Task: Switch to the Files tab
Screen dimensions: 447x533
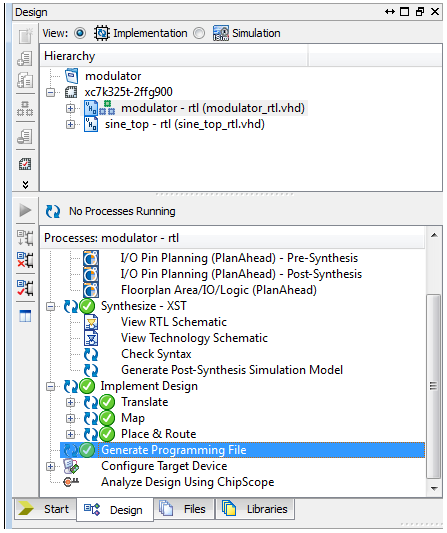Action: (x=184, y=509)
